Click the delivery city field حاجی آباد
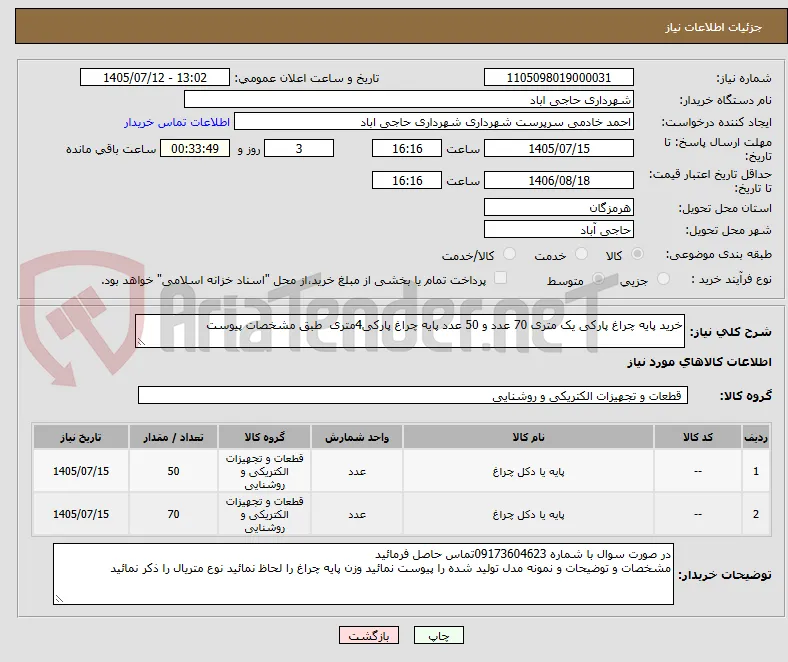 point(558,230)
